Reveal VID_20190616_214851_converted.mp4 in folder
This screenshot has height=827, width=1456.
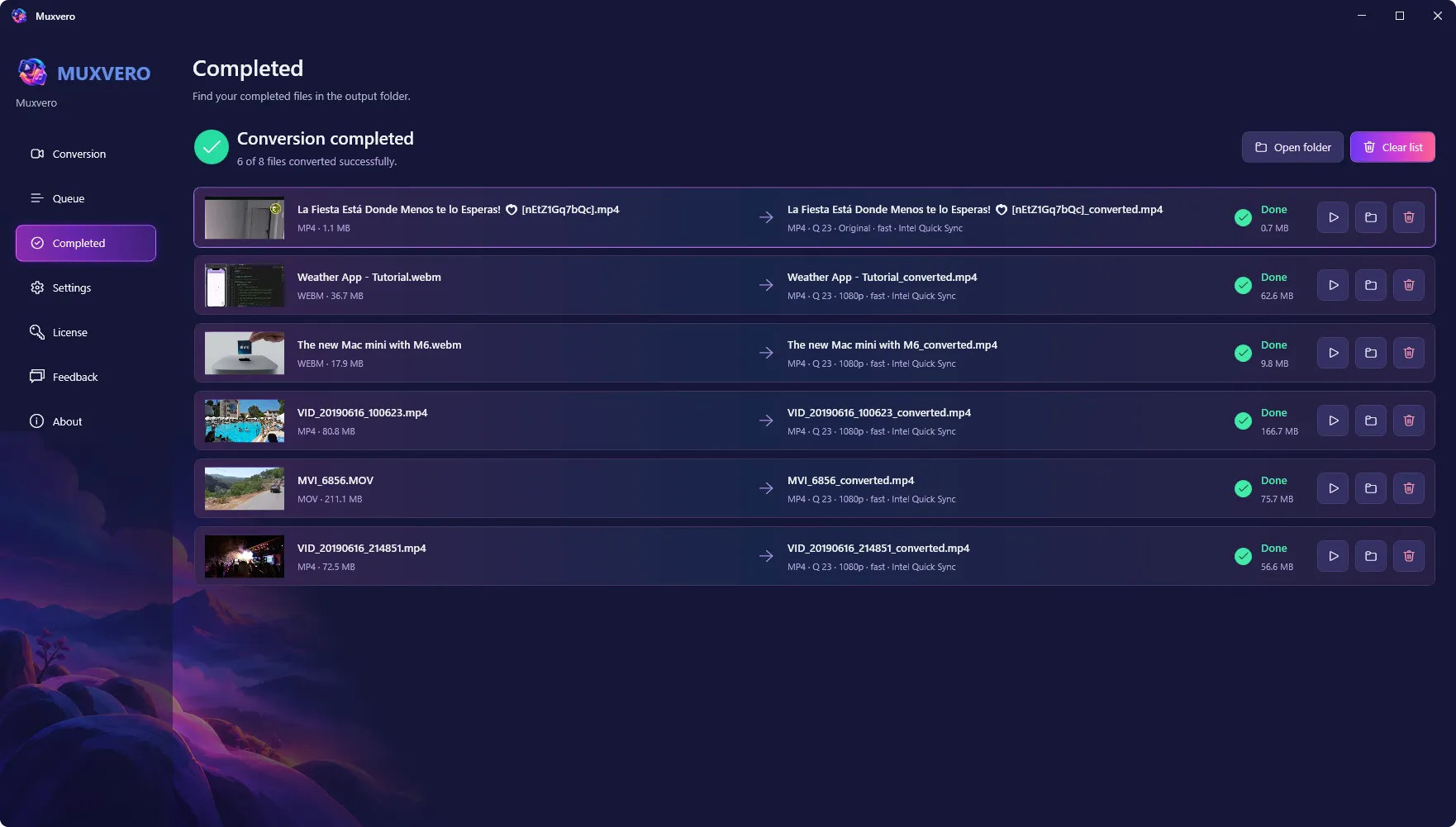(x=1371, y=556)
